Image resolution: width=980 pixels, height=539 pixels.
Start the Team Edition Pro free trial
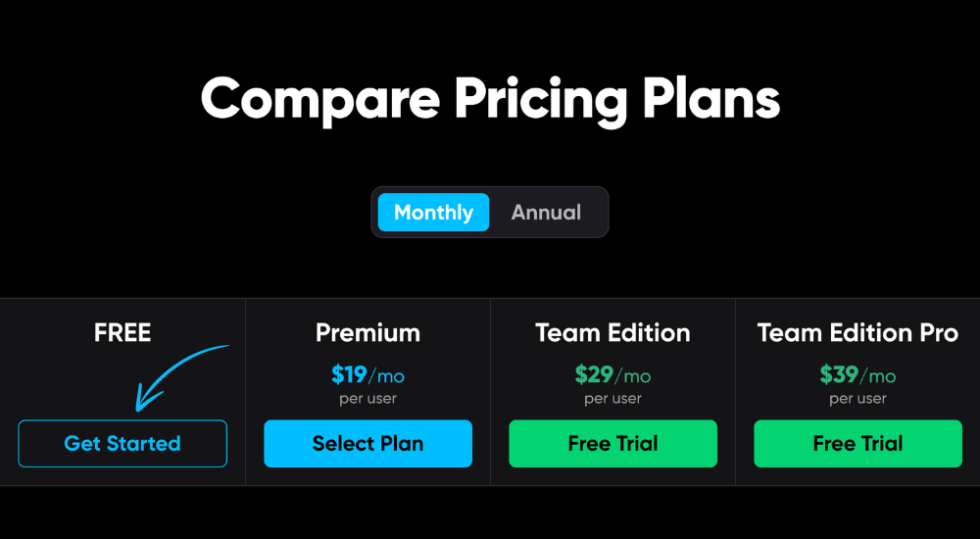click(x=858, y=443)
